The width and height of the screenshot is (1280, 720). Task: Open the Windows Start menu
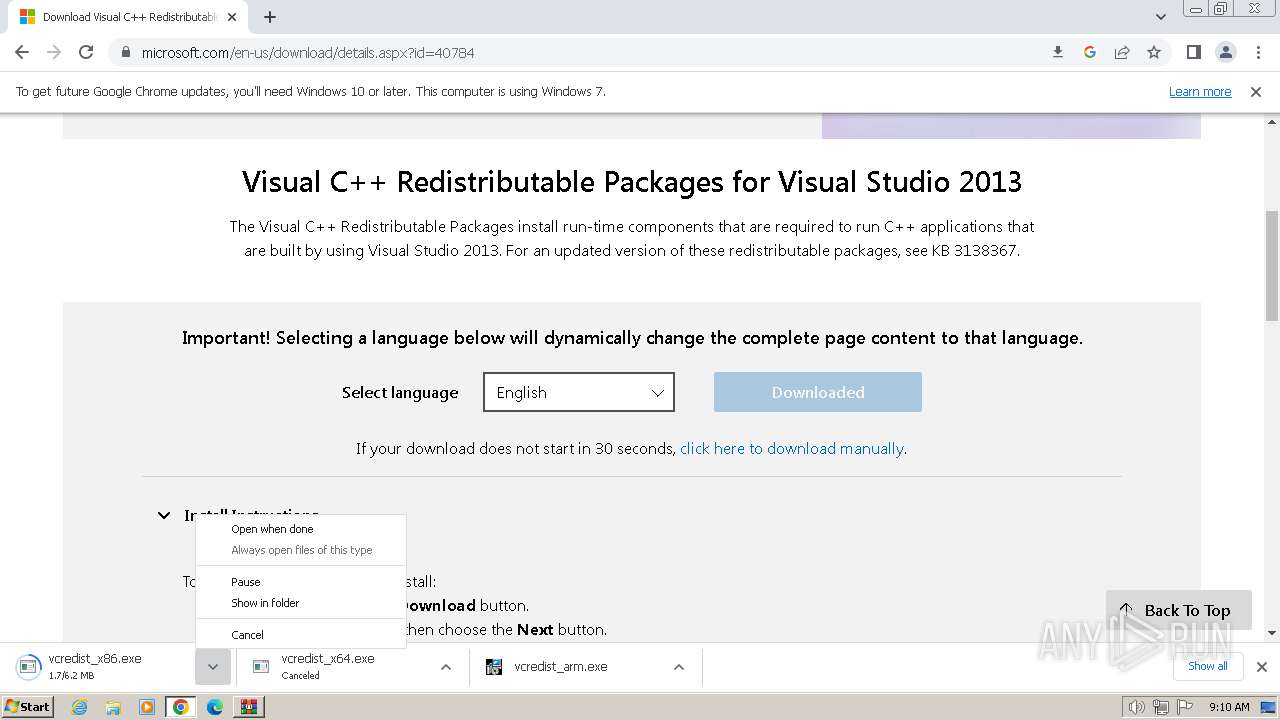[x=28, y=707]
